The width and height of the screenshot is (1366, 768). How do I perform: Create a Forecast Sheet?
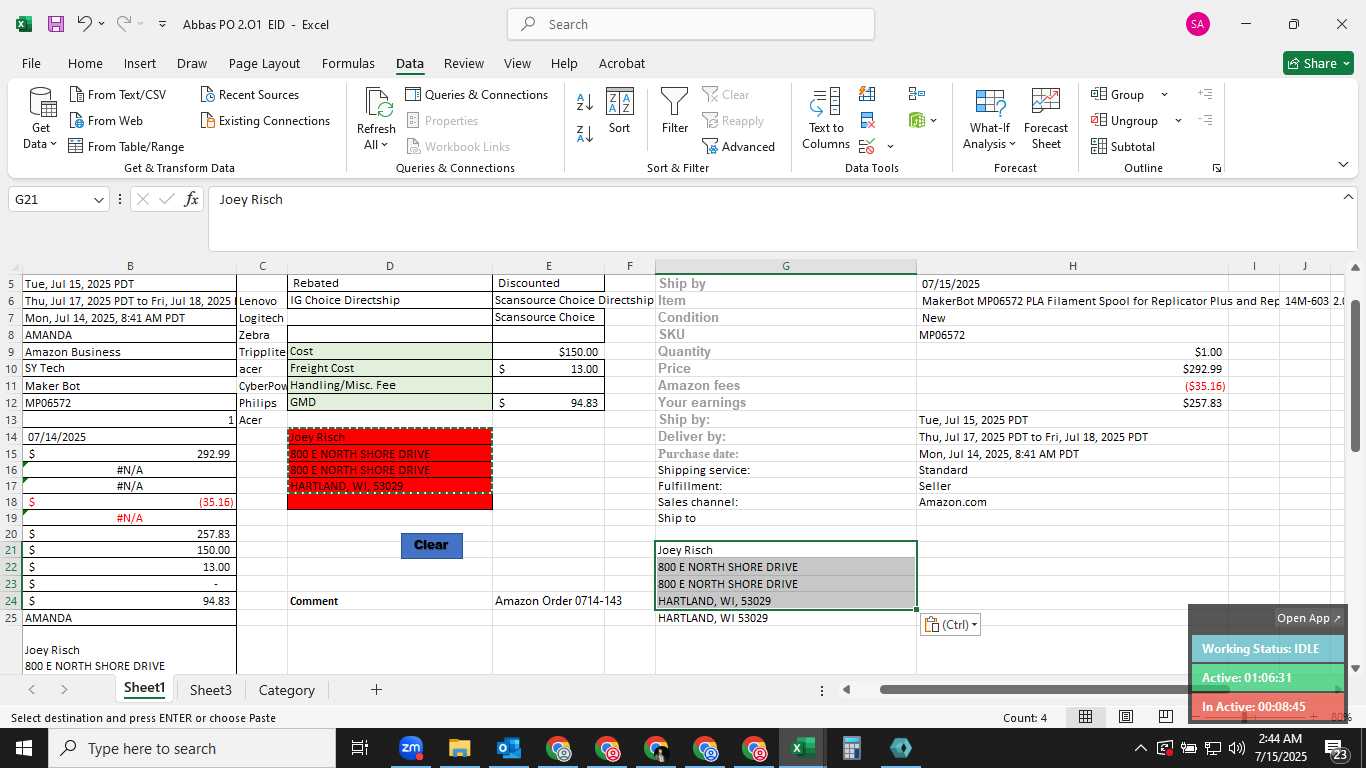(x=1046, y=119)
